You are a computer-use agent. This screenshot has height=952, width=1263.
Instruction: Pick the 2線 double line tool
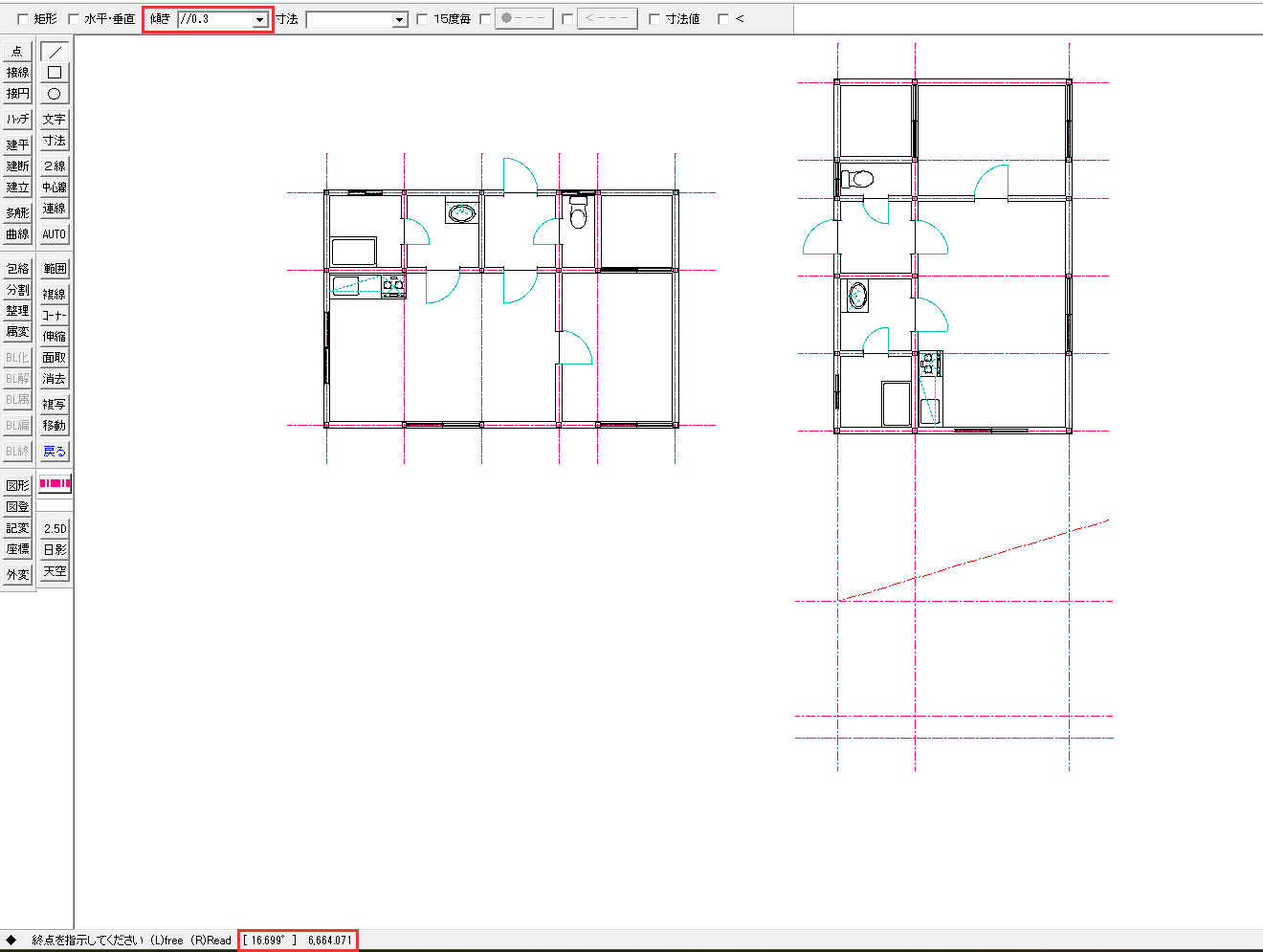(55, 166)
